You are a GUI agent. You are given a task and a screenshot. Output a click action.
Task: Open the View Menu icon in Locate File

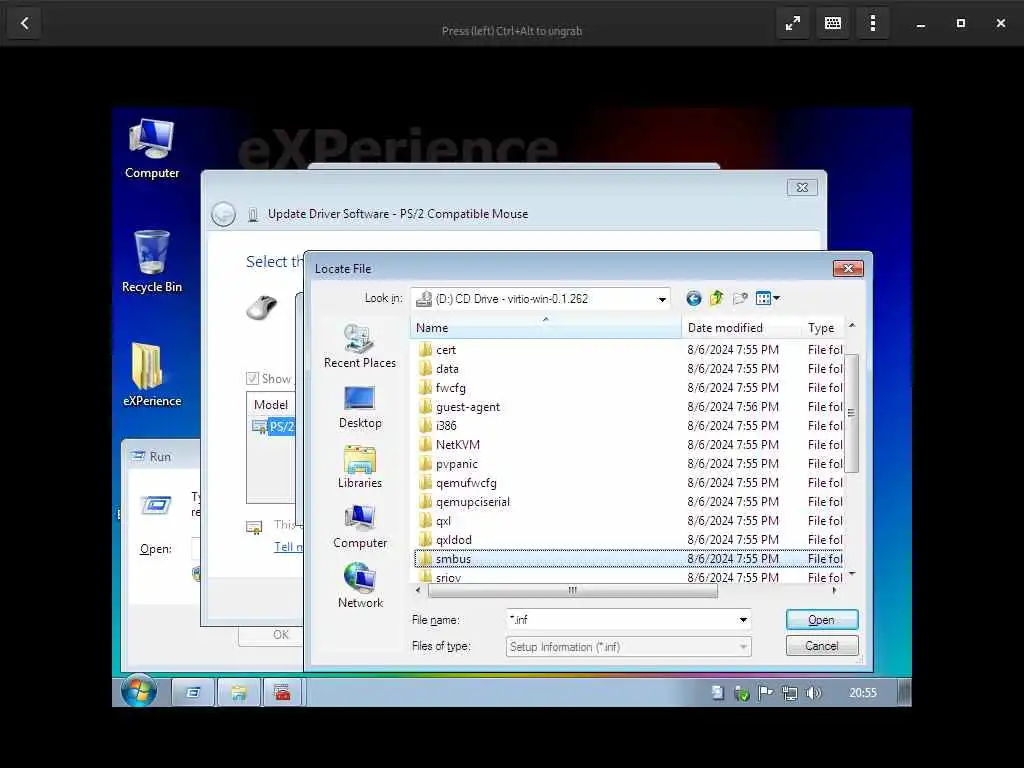[767, 298]
